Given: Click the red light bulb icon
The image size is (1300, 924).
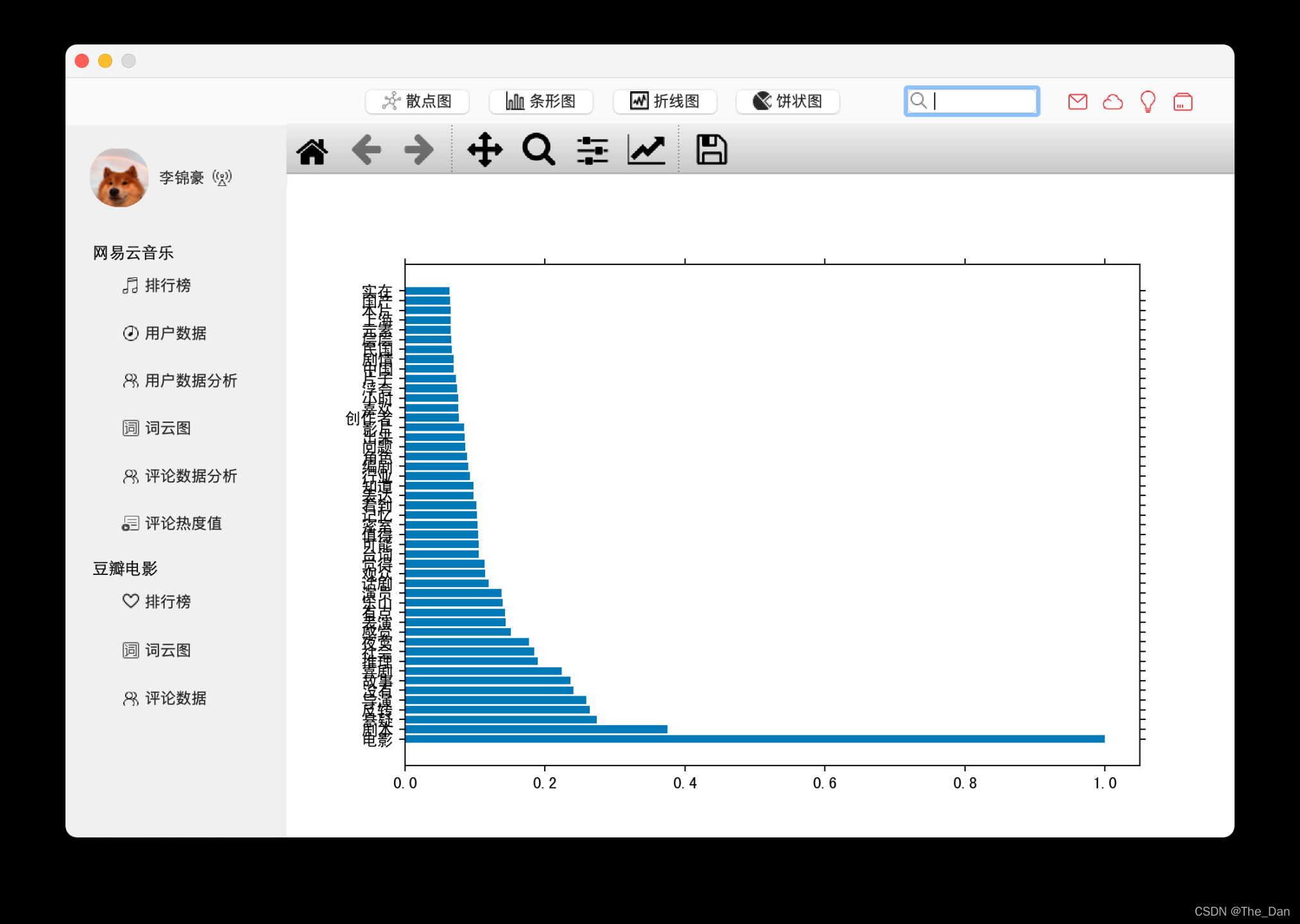Looking at the screenshot, I should (1148, 101).
